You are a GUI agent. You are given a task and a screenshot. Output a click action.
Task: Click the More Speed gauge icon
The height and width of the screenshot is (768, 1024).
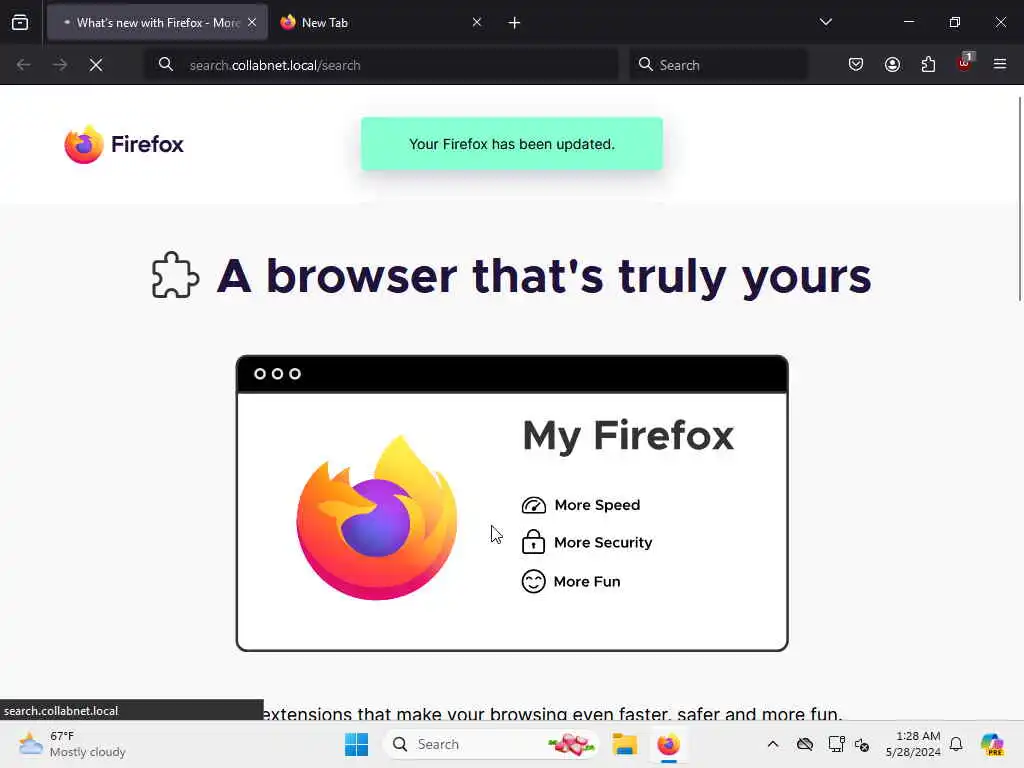coord(534,505)
